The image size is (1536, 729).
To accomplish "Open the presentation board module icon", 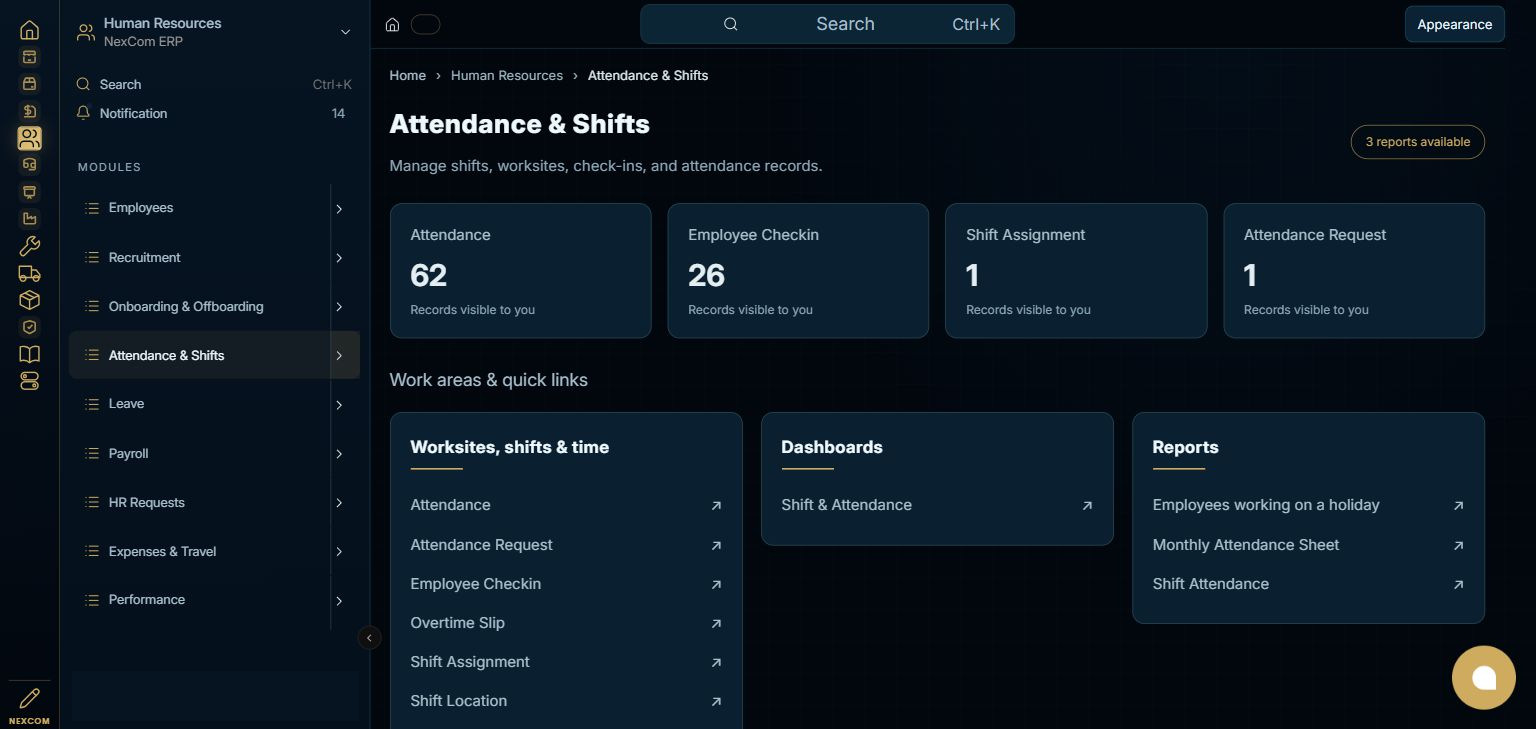I will pyautogui.click(x=29, y=192).
